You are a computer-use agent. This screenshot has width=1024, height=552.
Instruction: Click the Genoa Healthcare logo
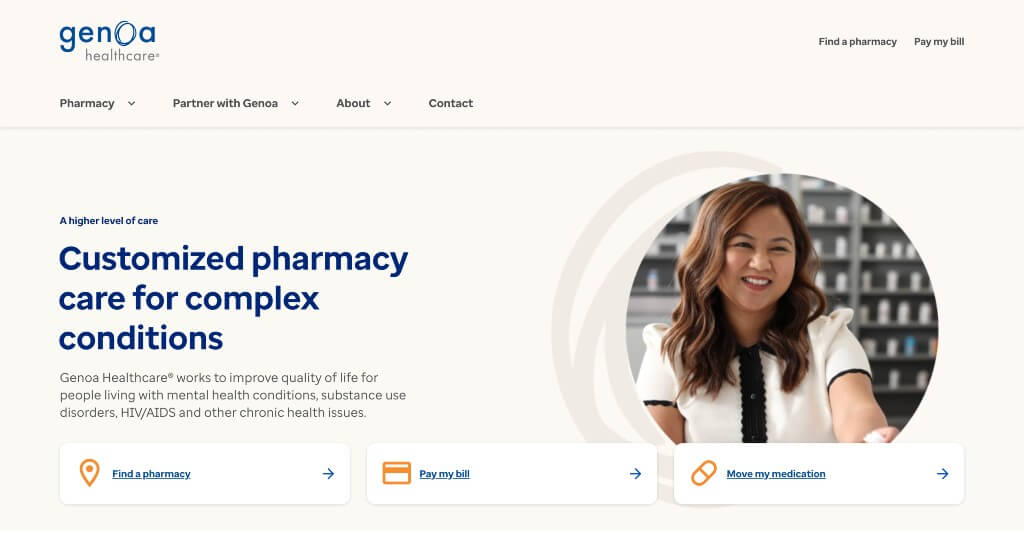[109, 41]
